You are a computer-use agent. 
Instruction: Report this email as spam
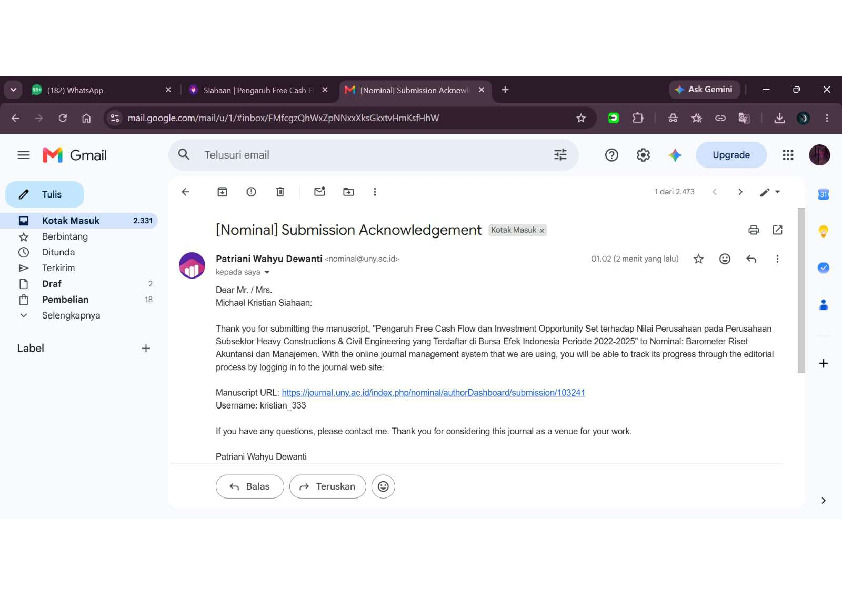point(251,192)
